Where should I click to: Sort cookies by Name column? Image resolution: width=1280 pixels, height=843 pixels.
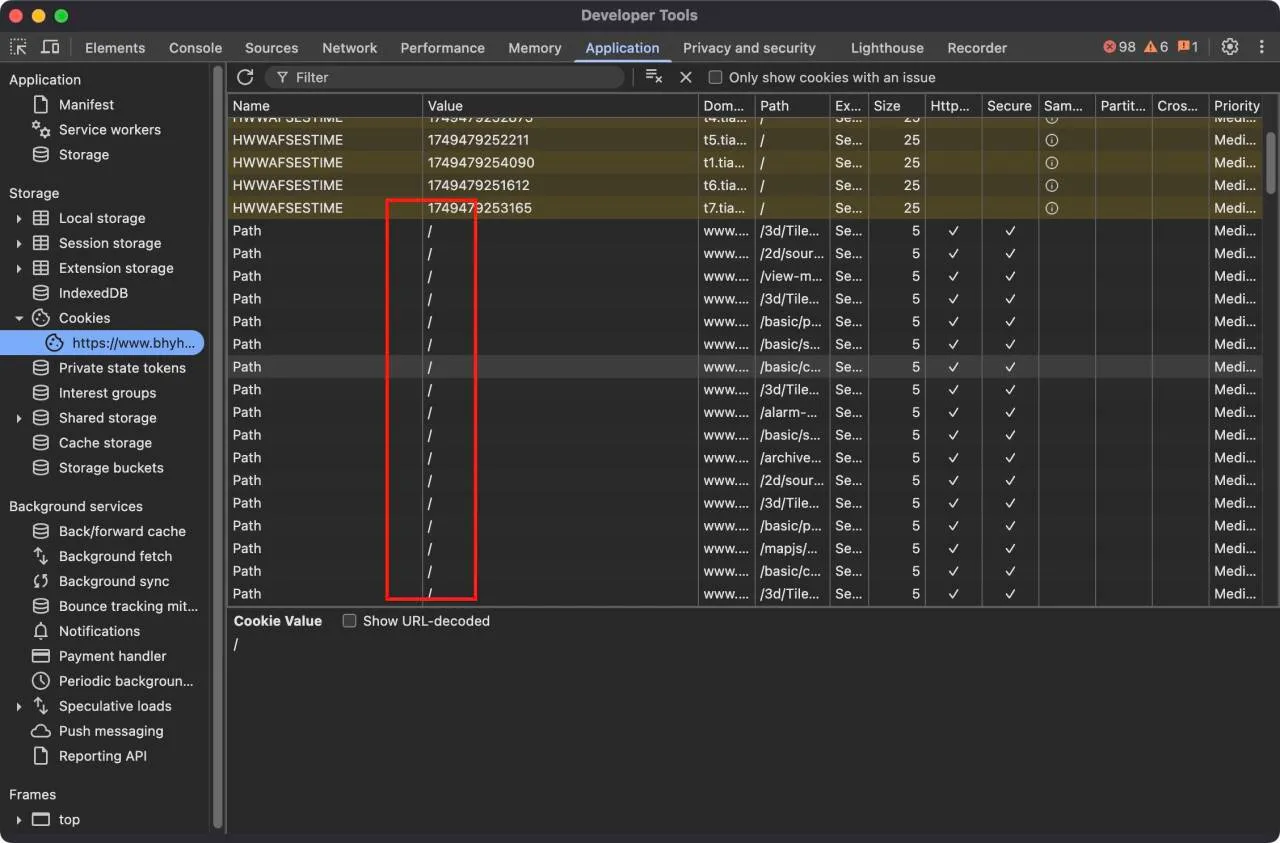coord(325,105)
